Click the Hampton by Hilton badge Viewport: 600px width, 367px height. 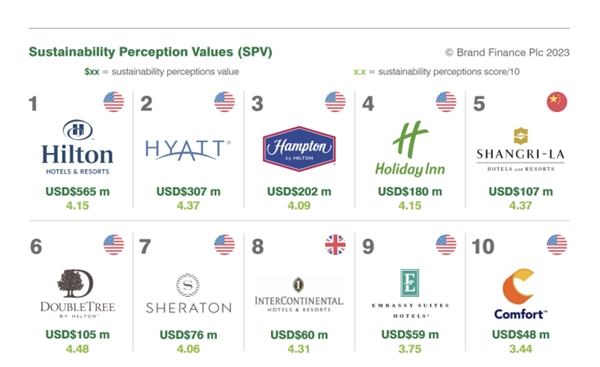click(299, 148)
